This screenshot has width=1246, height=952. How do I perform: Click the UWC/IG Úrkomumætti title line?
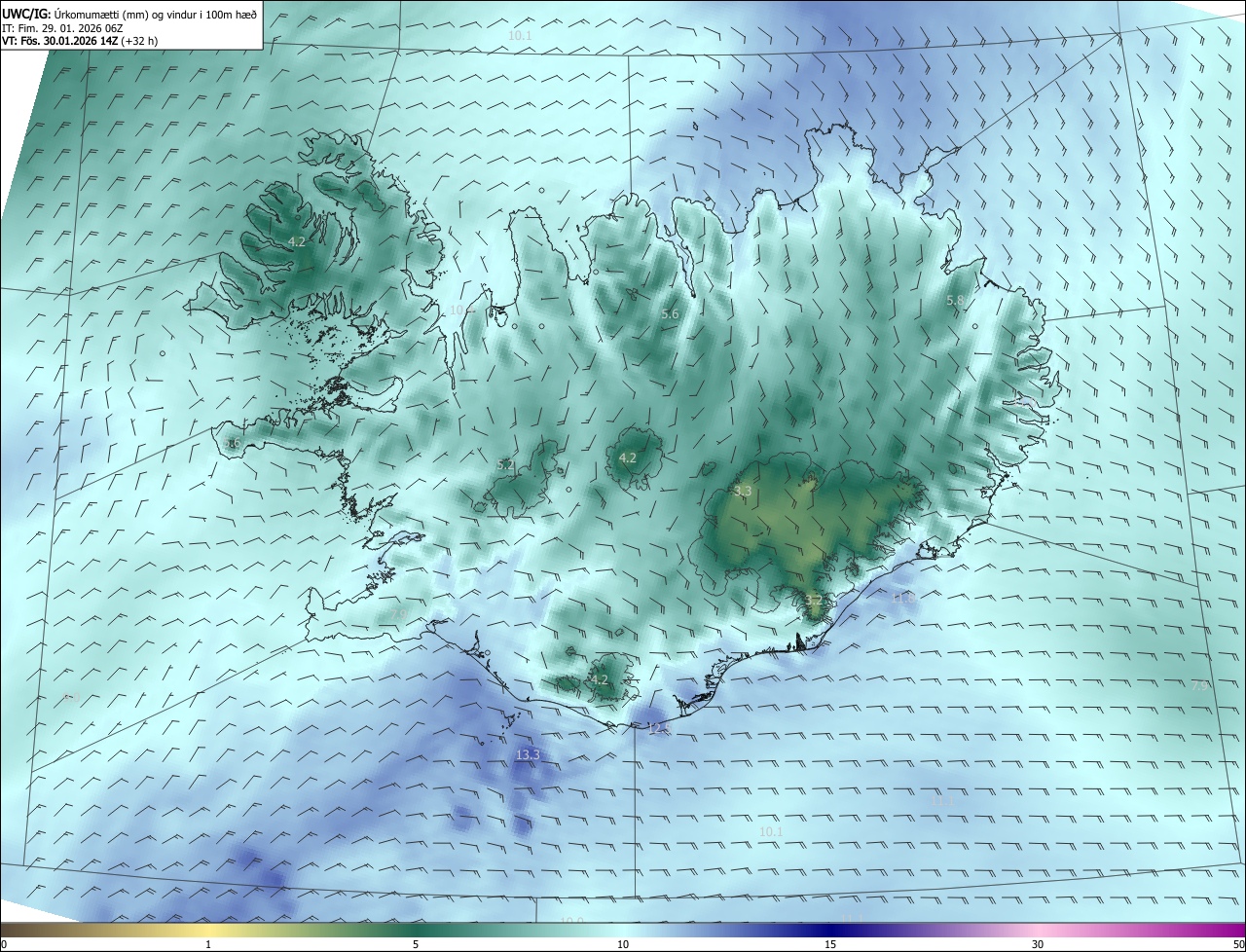point(129,14)
